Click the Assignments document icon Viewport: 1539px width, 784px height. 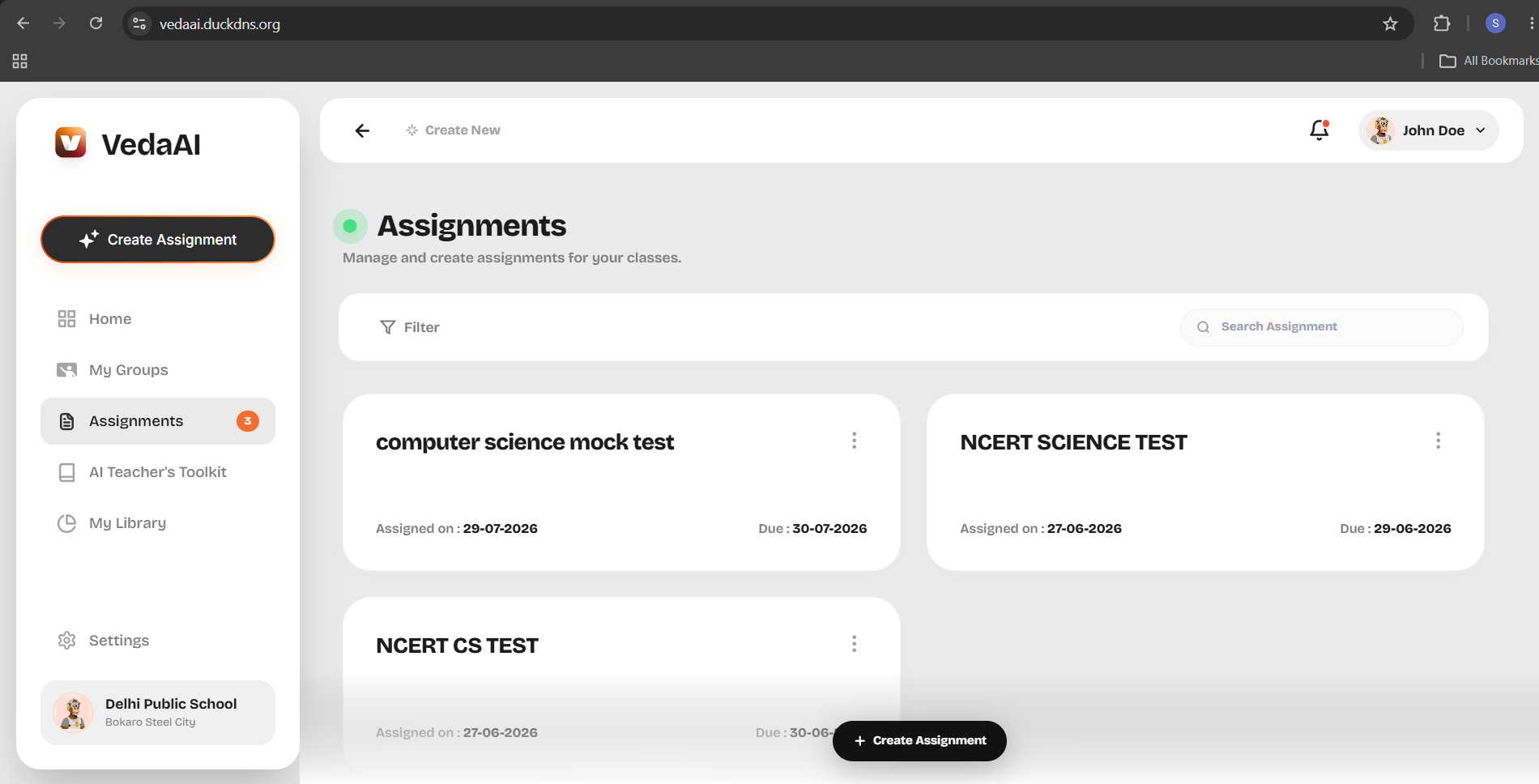(67, 421)
